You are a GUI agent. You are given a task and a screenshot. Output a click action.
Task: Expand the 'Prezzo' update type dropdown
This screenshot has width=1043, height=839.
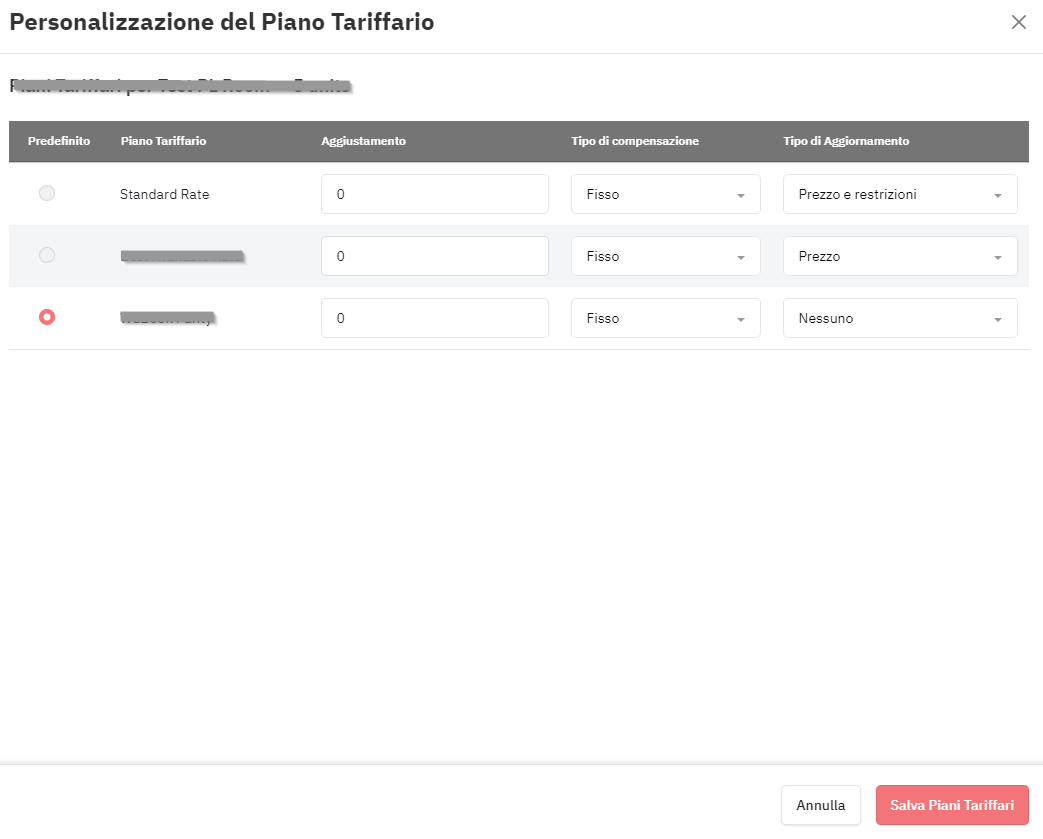[900, 256]
